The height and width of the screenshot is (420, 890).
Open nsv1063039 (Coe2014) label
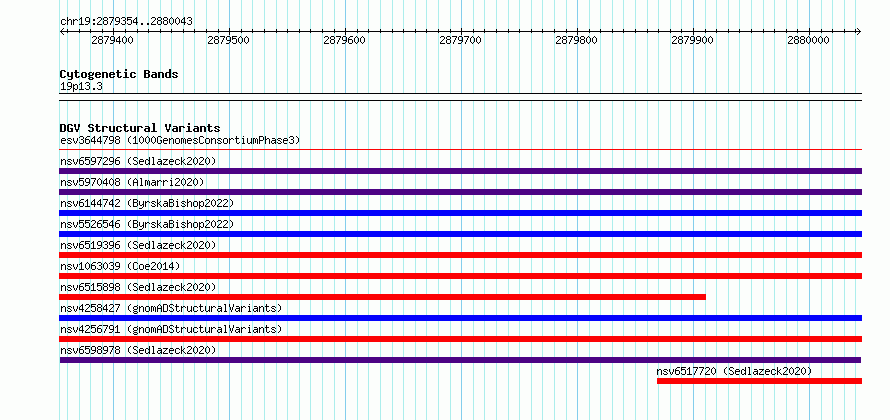tap(120, 266)
